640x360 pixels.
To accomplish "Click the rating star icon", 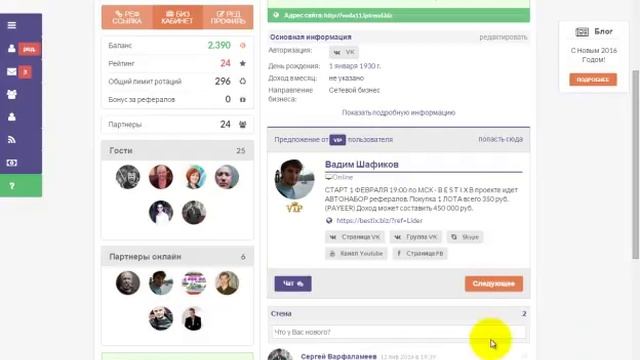I will click(243, 63).
